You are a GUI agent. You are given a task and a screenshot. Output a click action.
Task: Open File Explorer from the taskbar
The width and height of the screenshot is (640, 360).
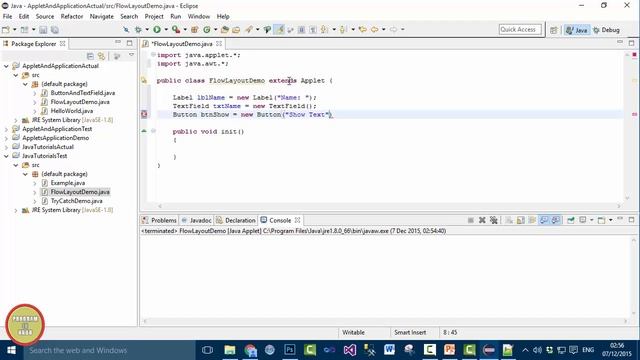click(230, 350)
